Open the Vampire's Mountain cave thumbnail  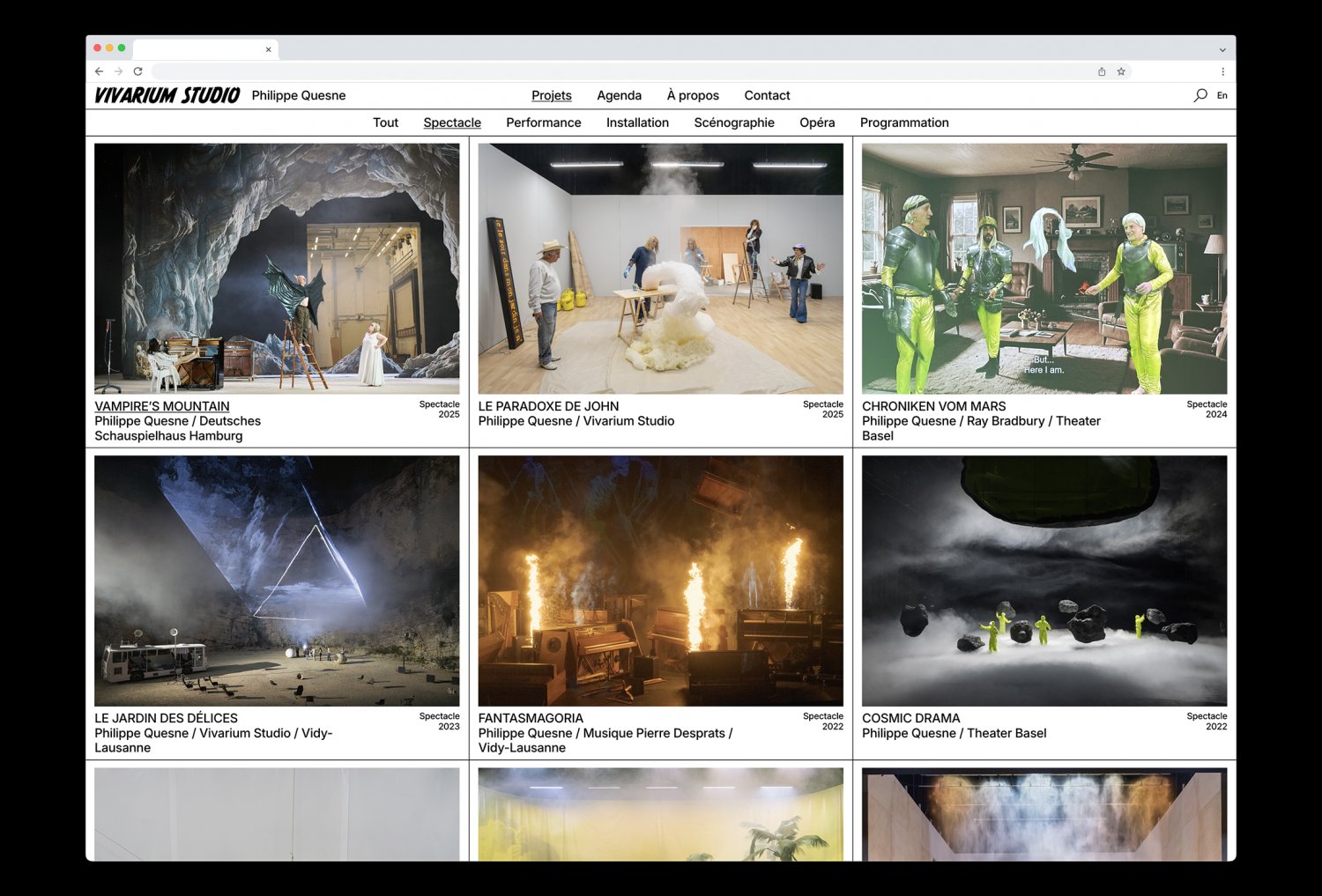[x=277, y=269]
